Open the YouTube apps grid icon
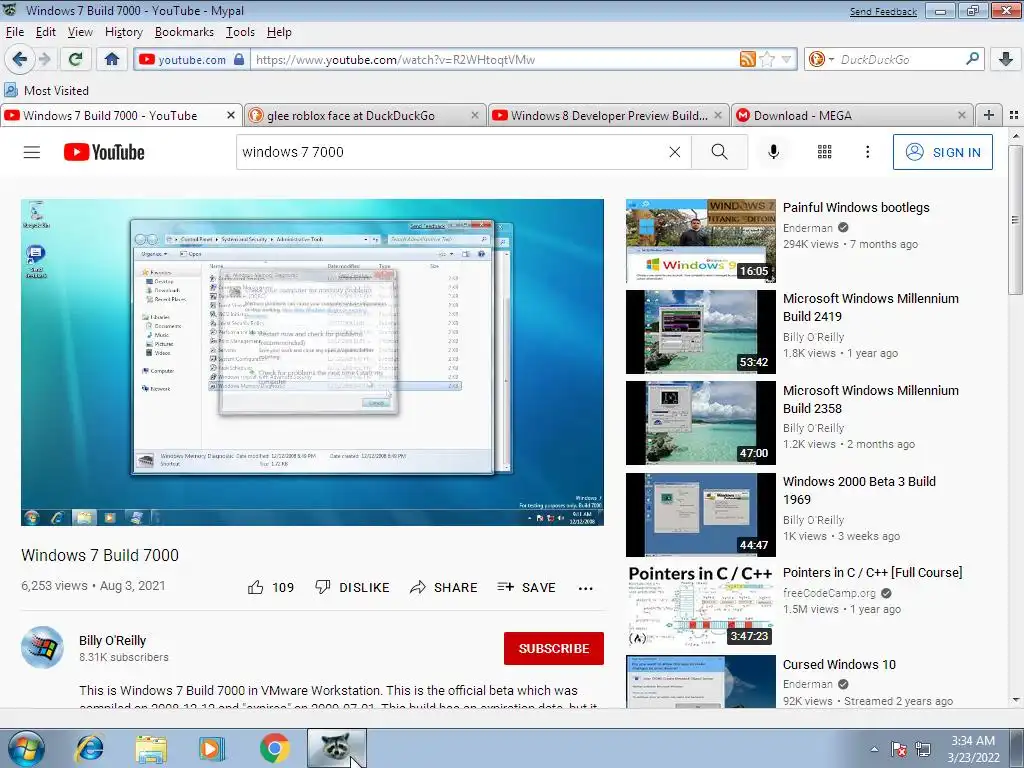 pos(825,152)
